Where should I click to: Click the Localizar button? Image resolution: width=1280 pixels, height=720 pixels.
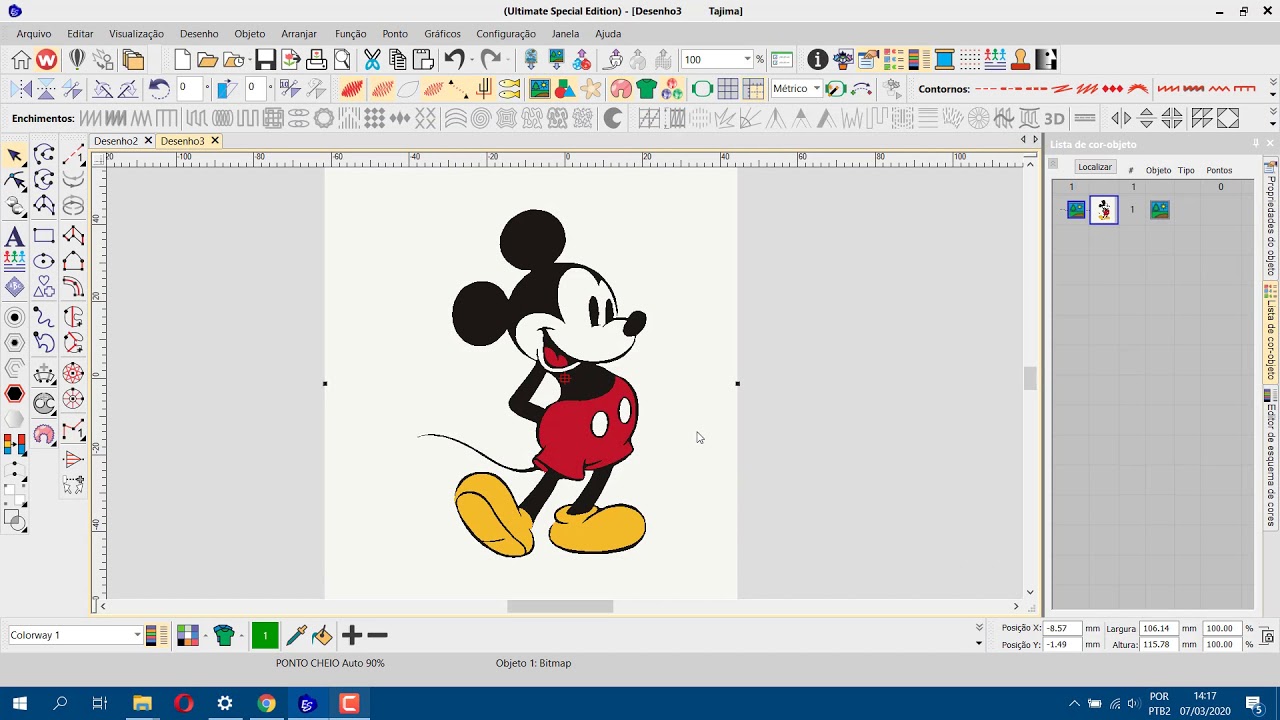pos(1095,167)
